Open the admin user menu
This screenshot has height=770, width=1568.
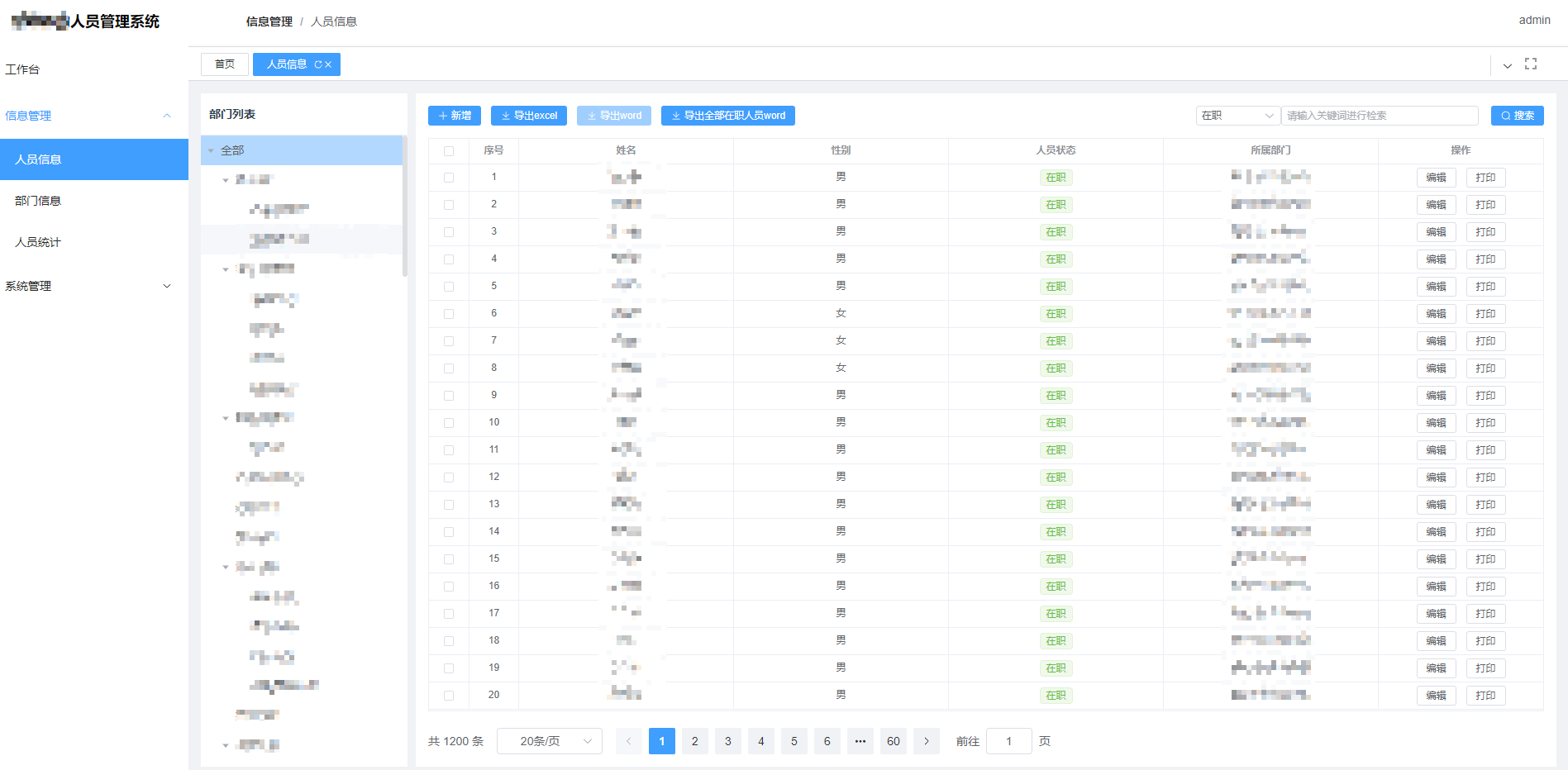tap(1535, 20)
